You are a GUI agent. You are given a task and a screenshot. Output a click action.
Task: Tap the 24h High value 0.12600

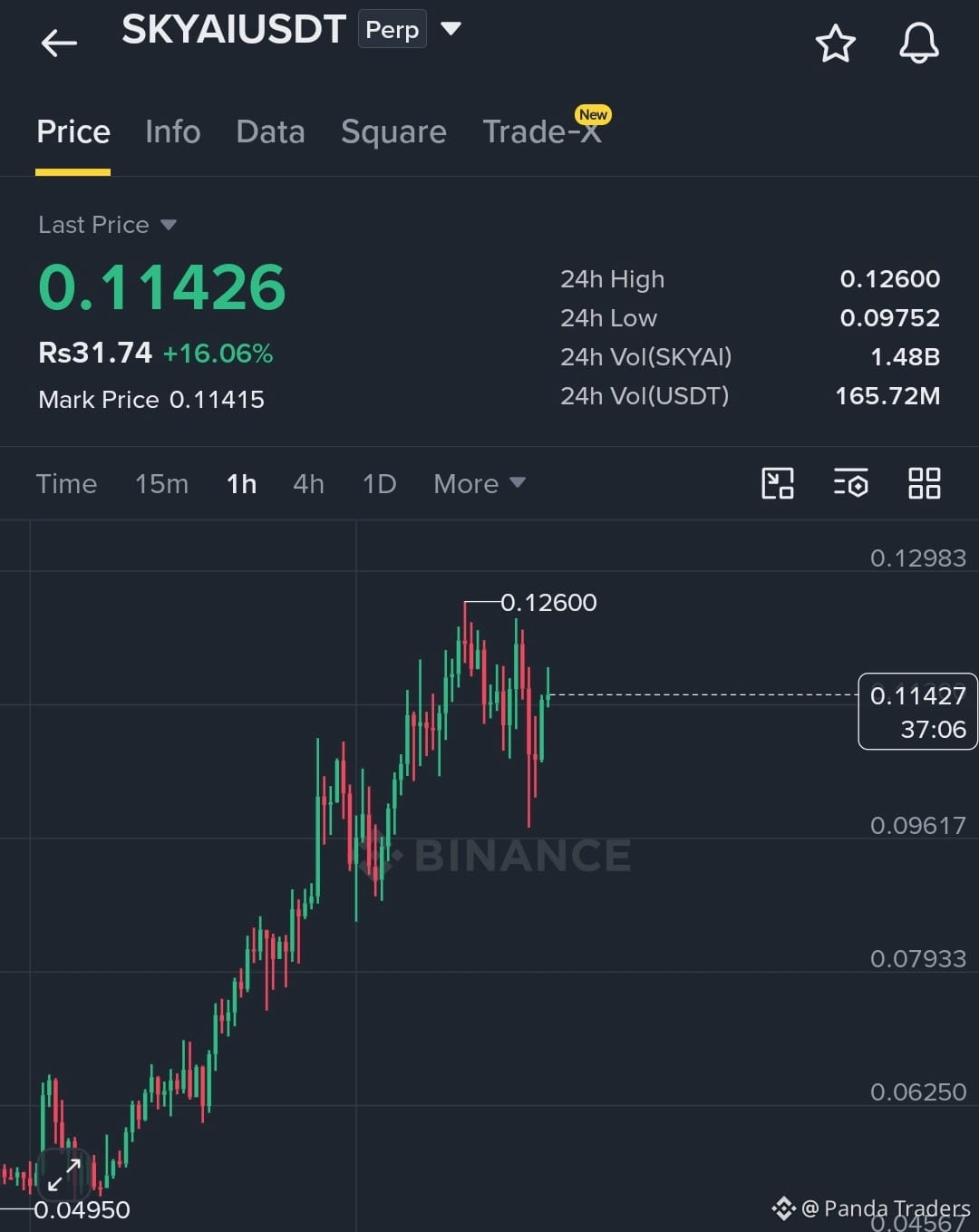point(890,279)
